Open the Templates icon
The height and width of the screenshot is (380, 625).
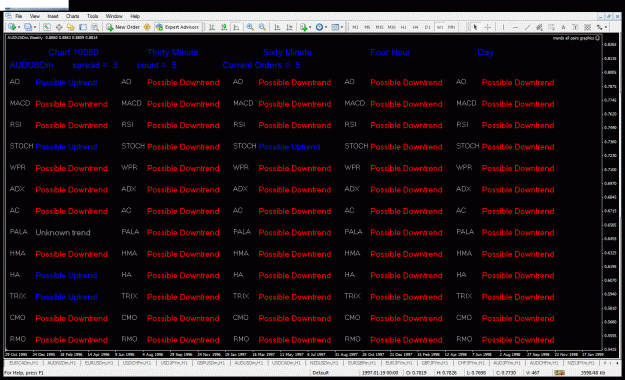pyautogui.click(x=335, y=27)
